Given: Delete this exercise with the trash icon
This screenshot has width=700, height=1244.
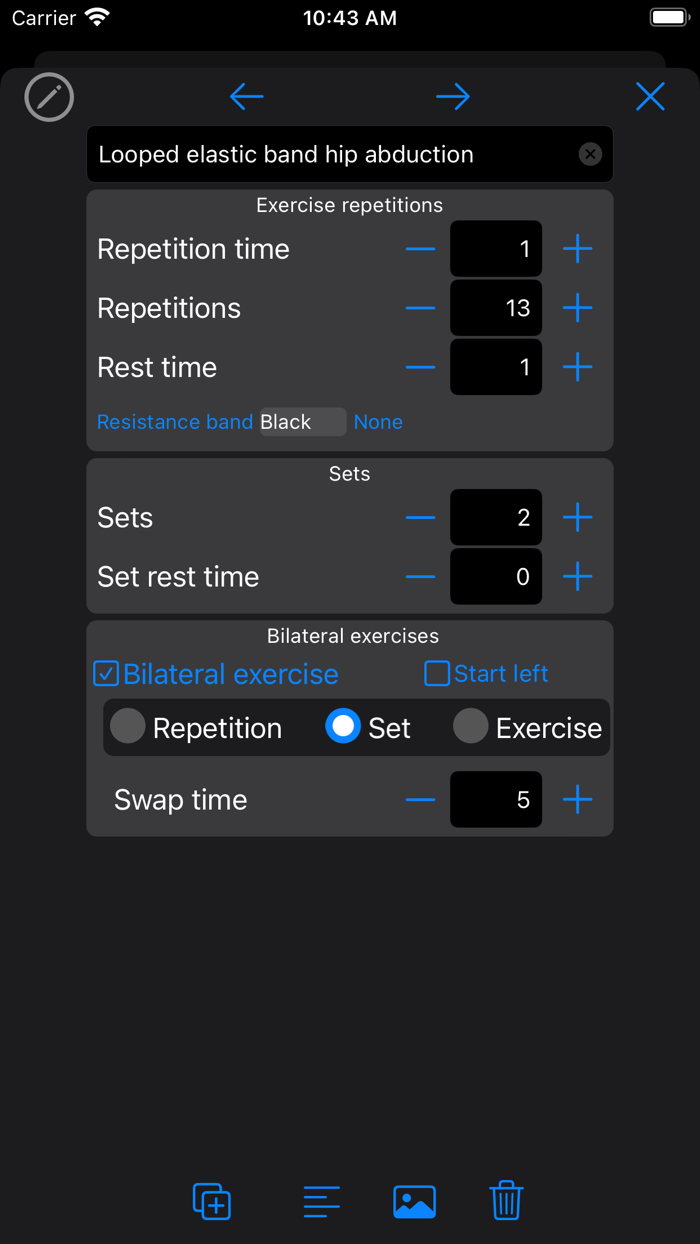Looking at the screenshot, I should click(x=506, y=1201).
